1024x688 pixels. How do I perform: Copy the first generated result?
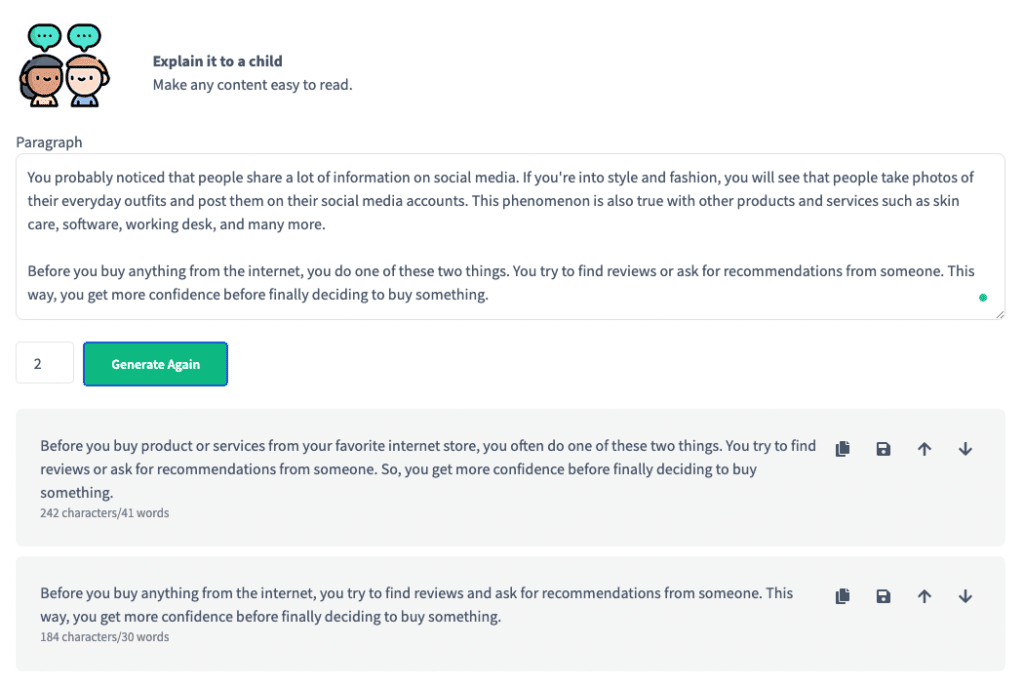(842, 448)
